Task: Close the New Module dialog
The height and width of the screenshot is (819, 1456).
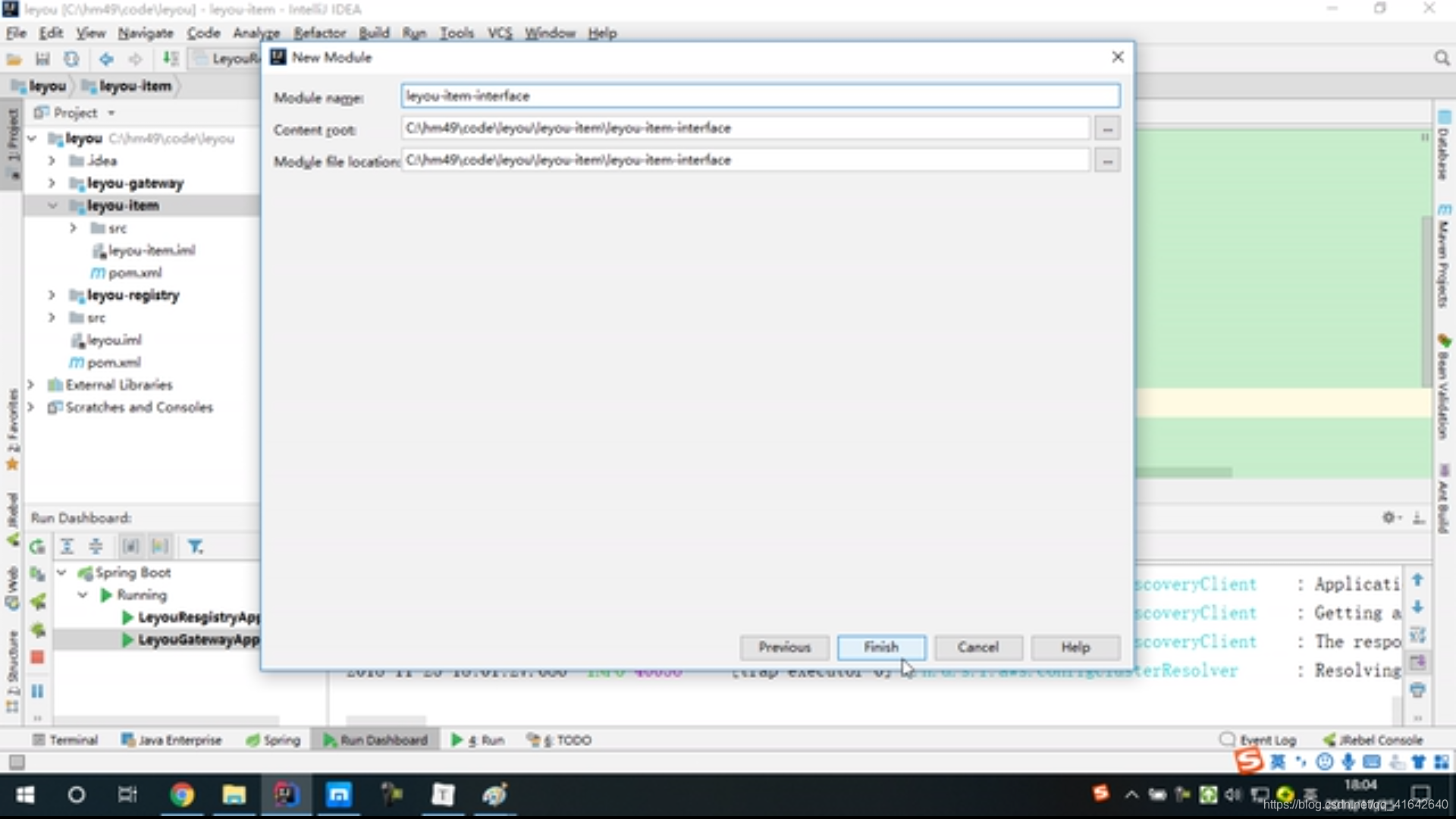Action: click(1117, 57)
